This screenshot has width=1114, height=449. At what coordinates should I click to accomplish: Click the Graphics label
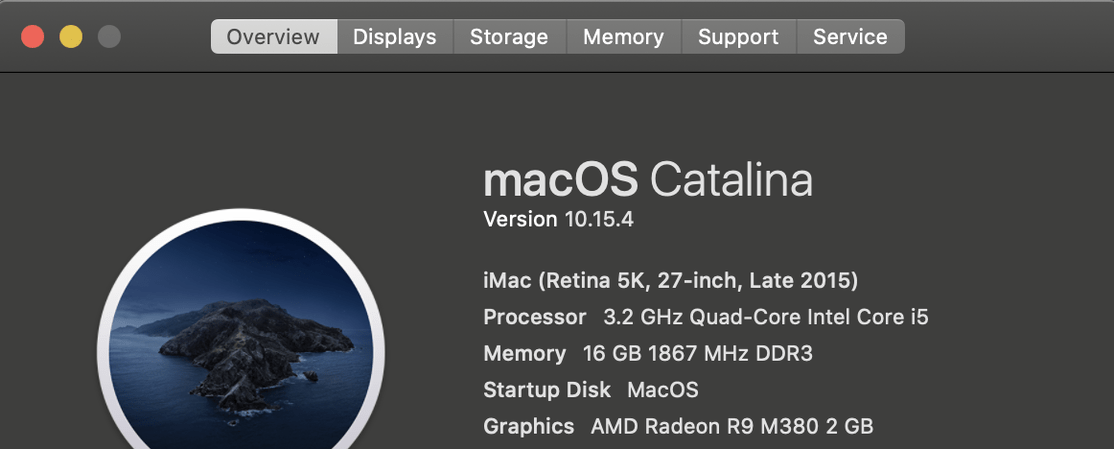tap(528, 426)
